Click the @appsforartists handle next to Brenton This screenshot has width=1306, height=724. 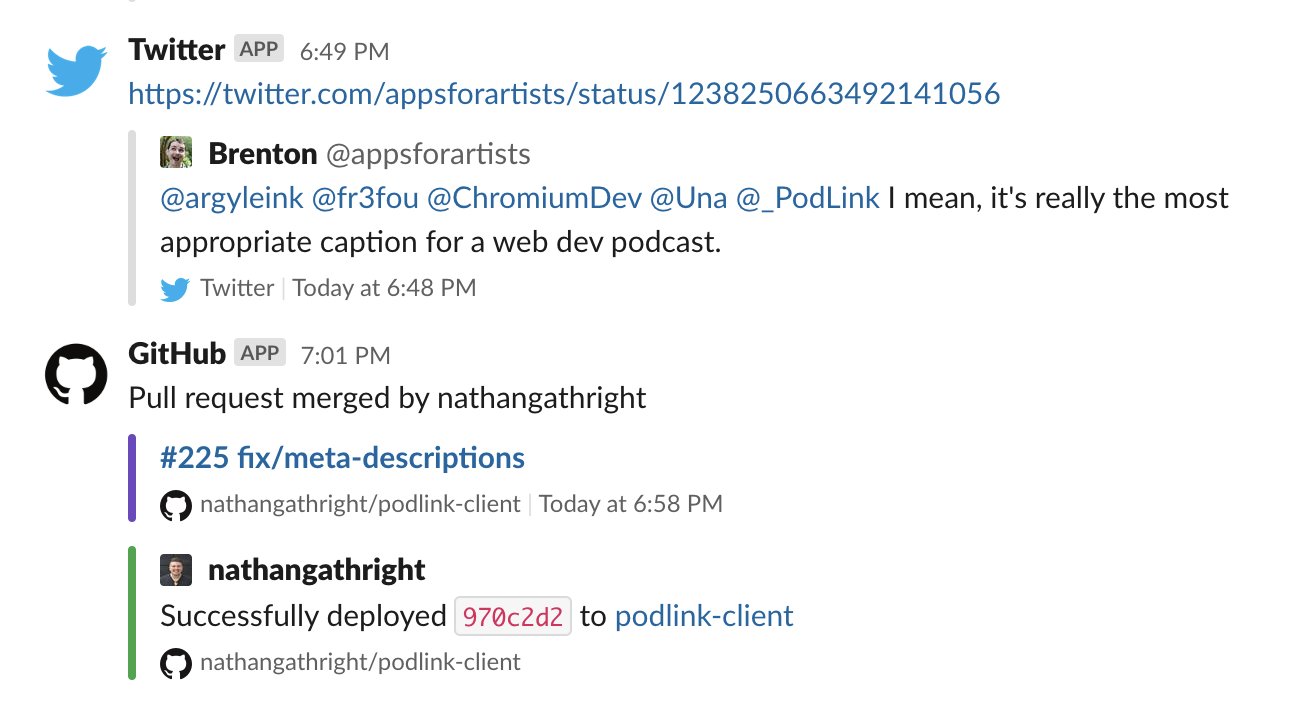tap(430, 153)
